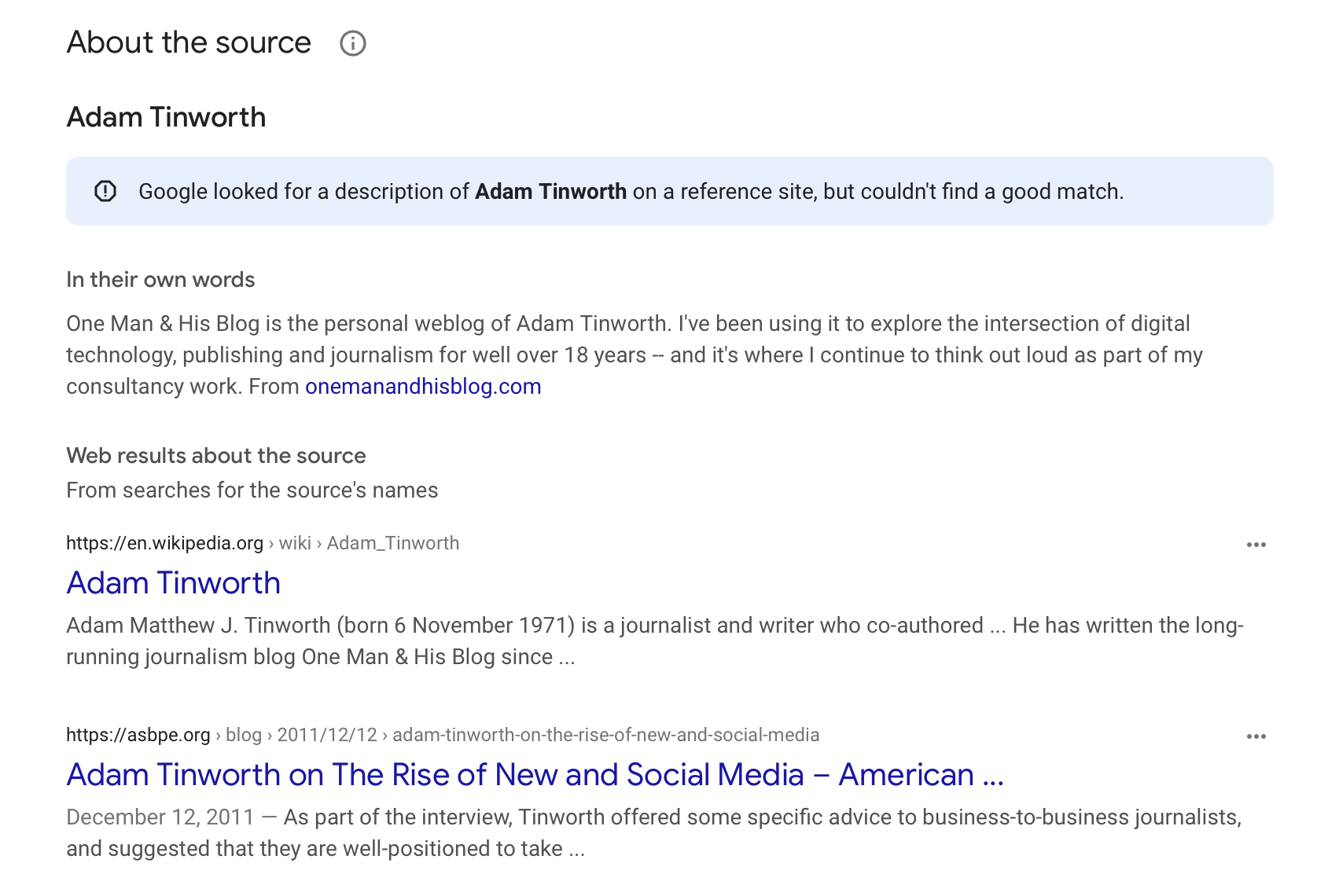Open three-dot menu for the asbpe.org result
Image resolution: width=1339 pixels, height=896 pixels.
coord(1256,736)
